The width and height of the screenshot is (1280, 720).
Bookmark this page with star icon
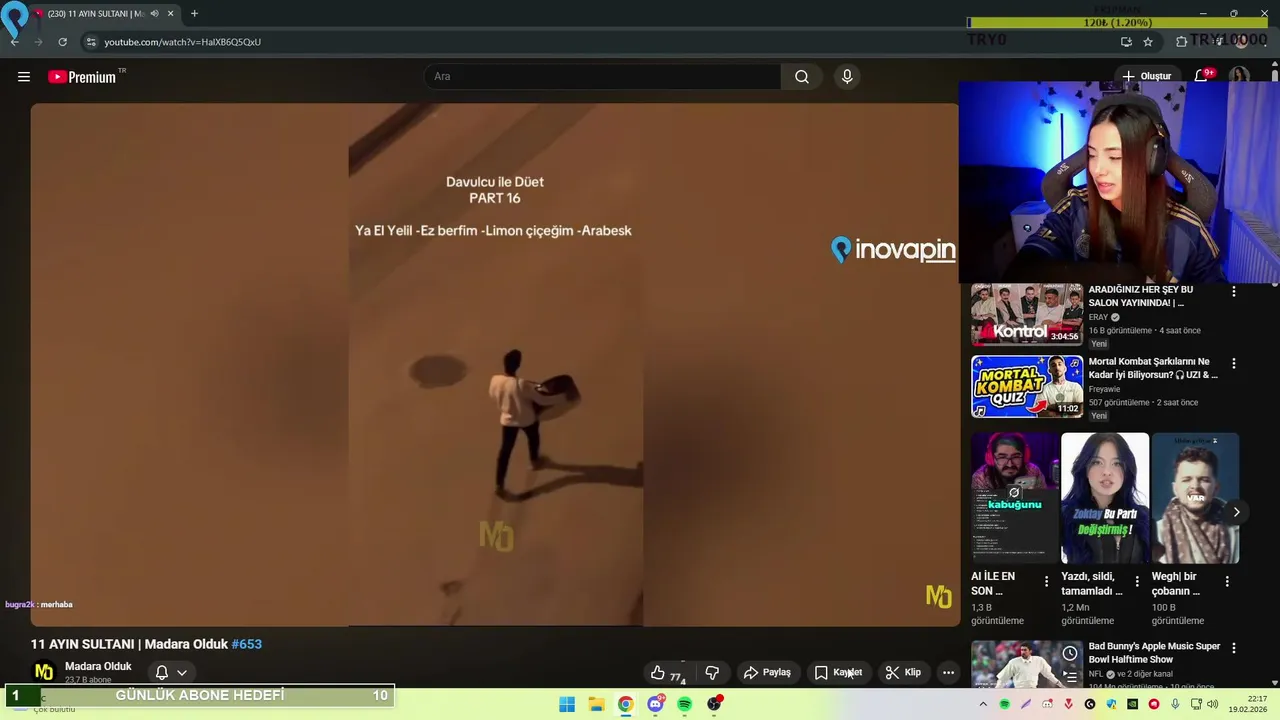pyautogui.click(x=1148, y=42)
